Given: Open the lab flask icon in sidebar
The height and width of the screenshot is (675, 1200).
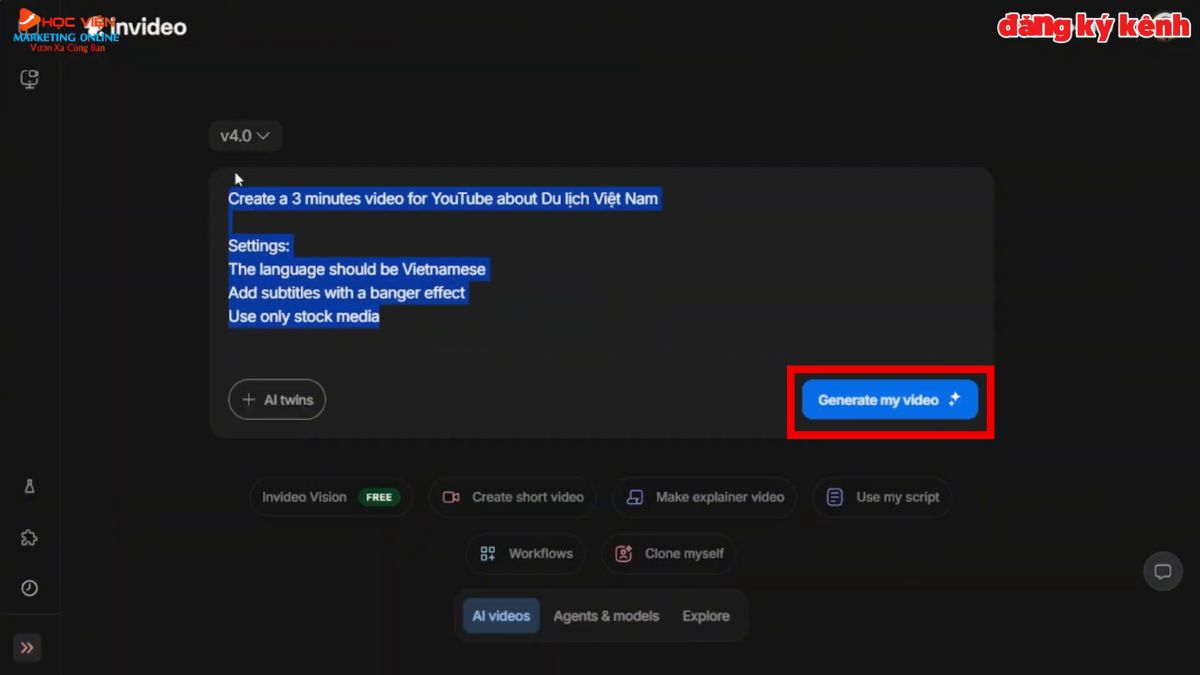Looking at the screenshot, I should point(29,487).
